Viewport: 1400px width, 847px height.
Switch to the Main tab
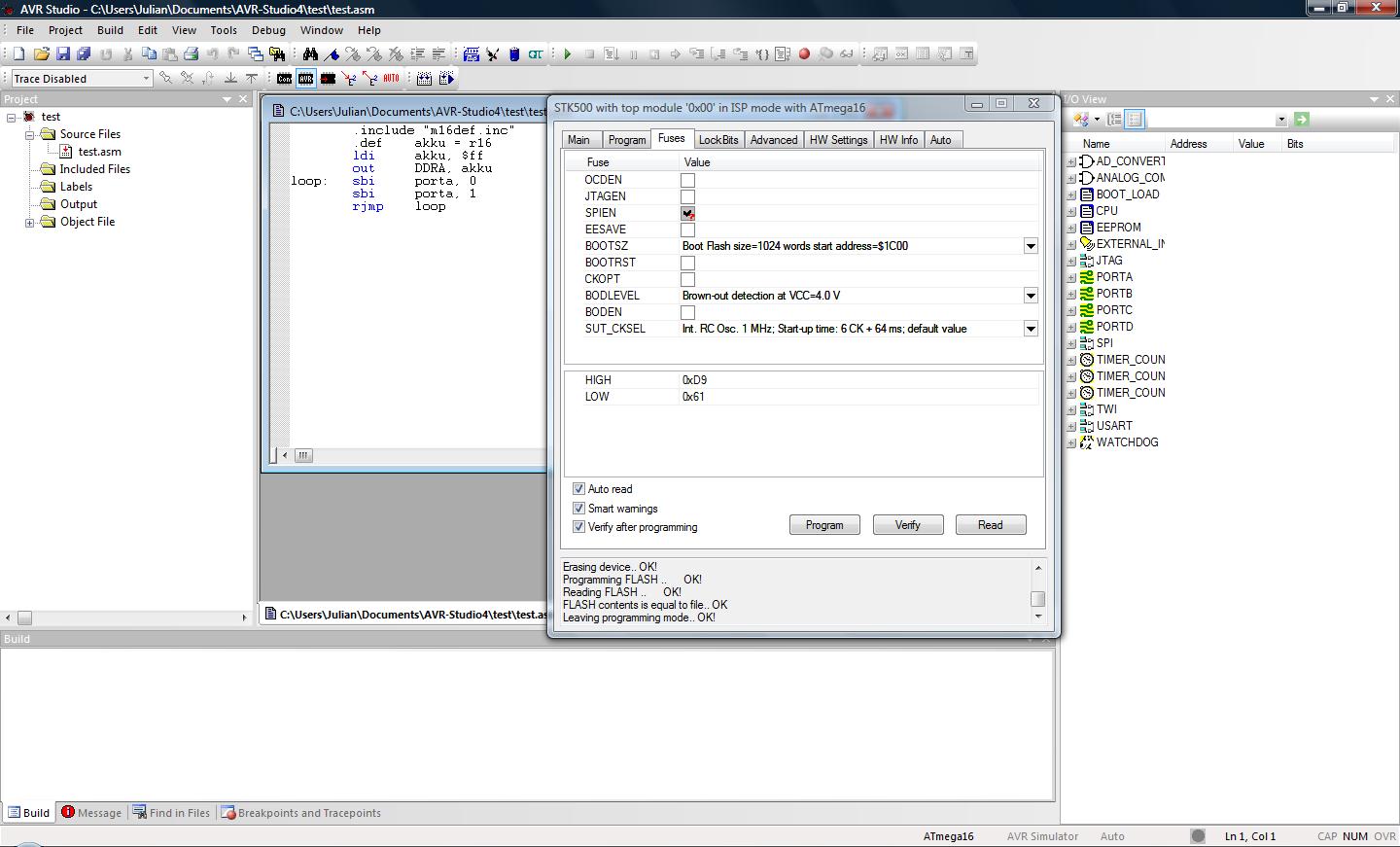click(579, 140)
